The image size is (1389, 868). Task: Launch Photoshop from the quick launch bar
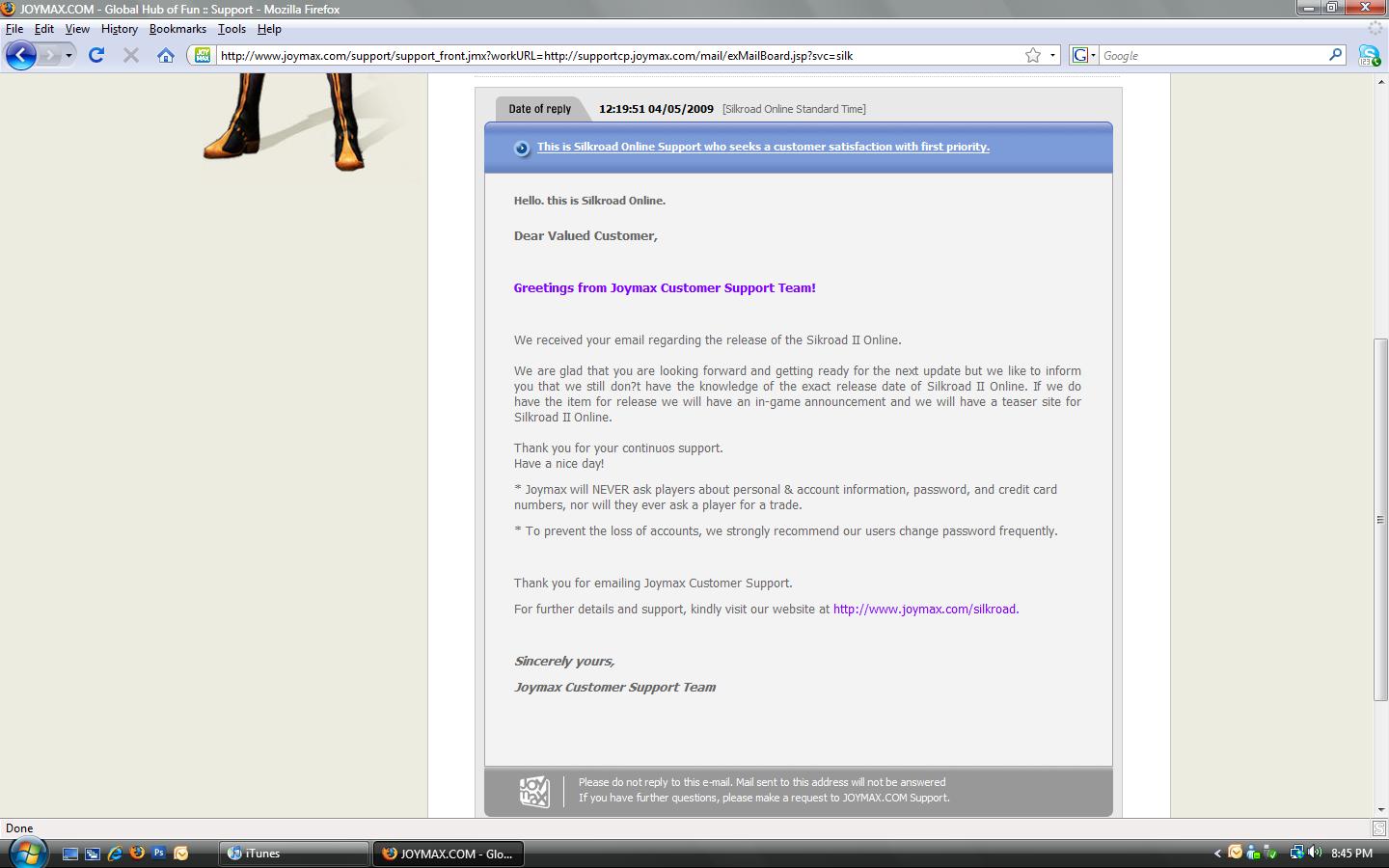tap(159, 853)
